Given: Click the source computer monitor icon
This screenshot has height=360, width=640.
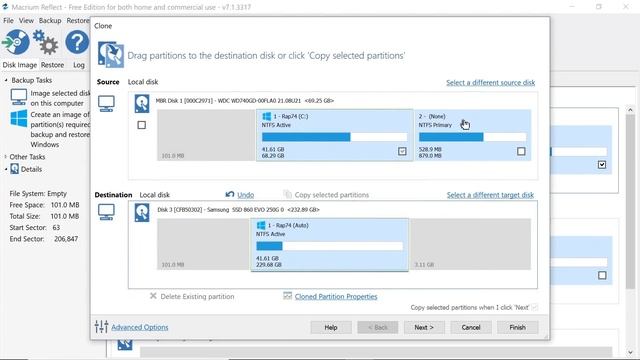Looking at the screenshot, I should click(x=106, y=104).
